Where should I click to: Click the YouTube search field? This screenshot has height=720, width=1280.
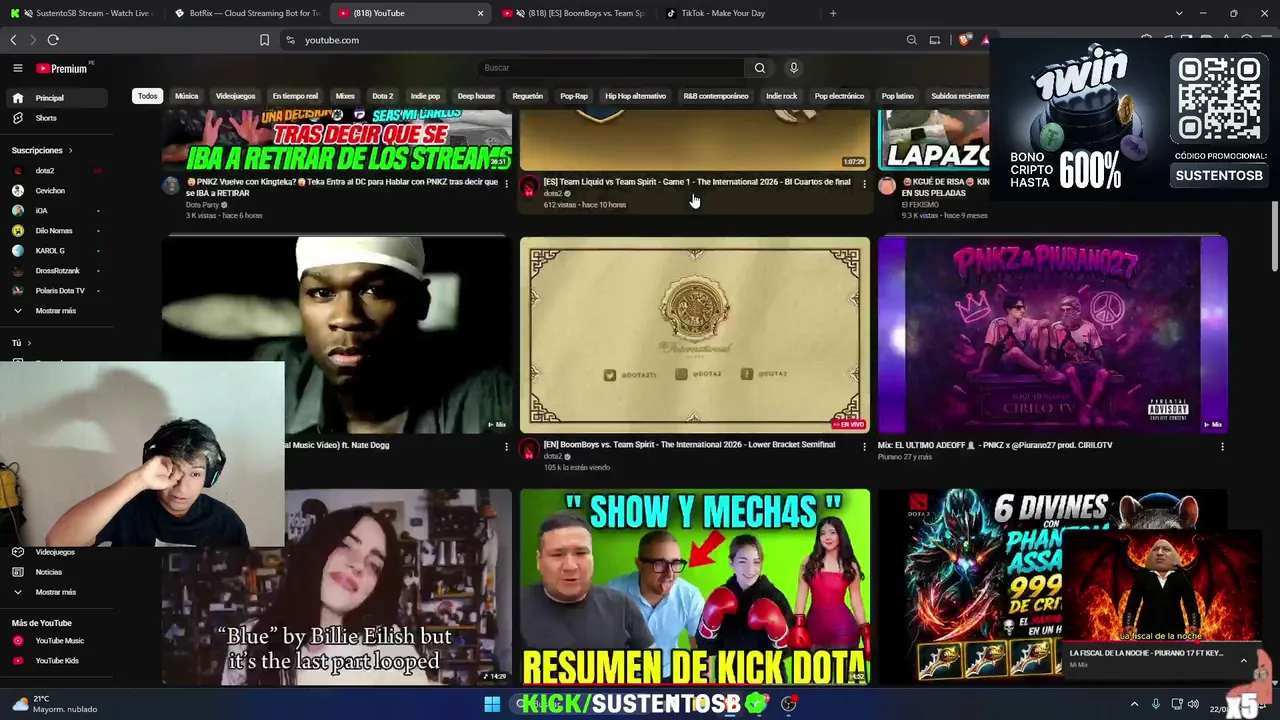tap(610, 68)
